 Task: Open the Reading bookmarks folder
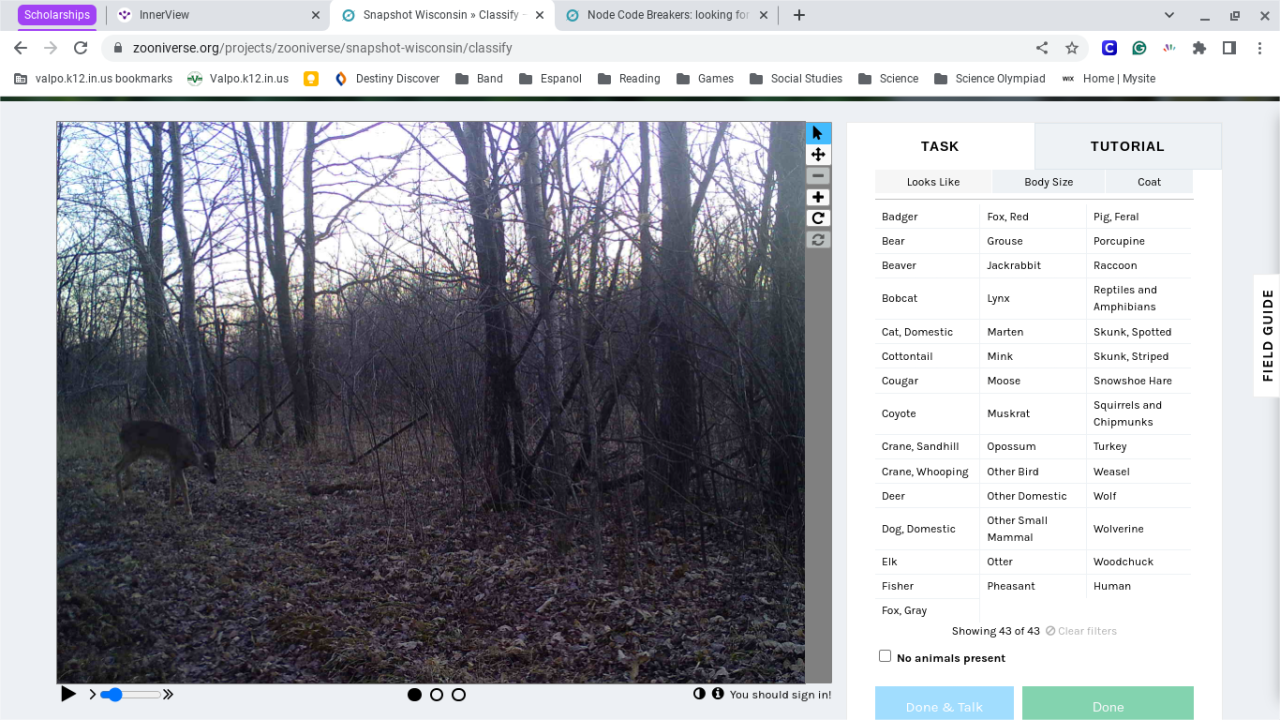point(628,79)
